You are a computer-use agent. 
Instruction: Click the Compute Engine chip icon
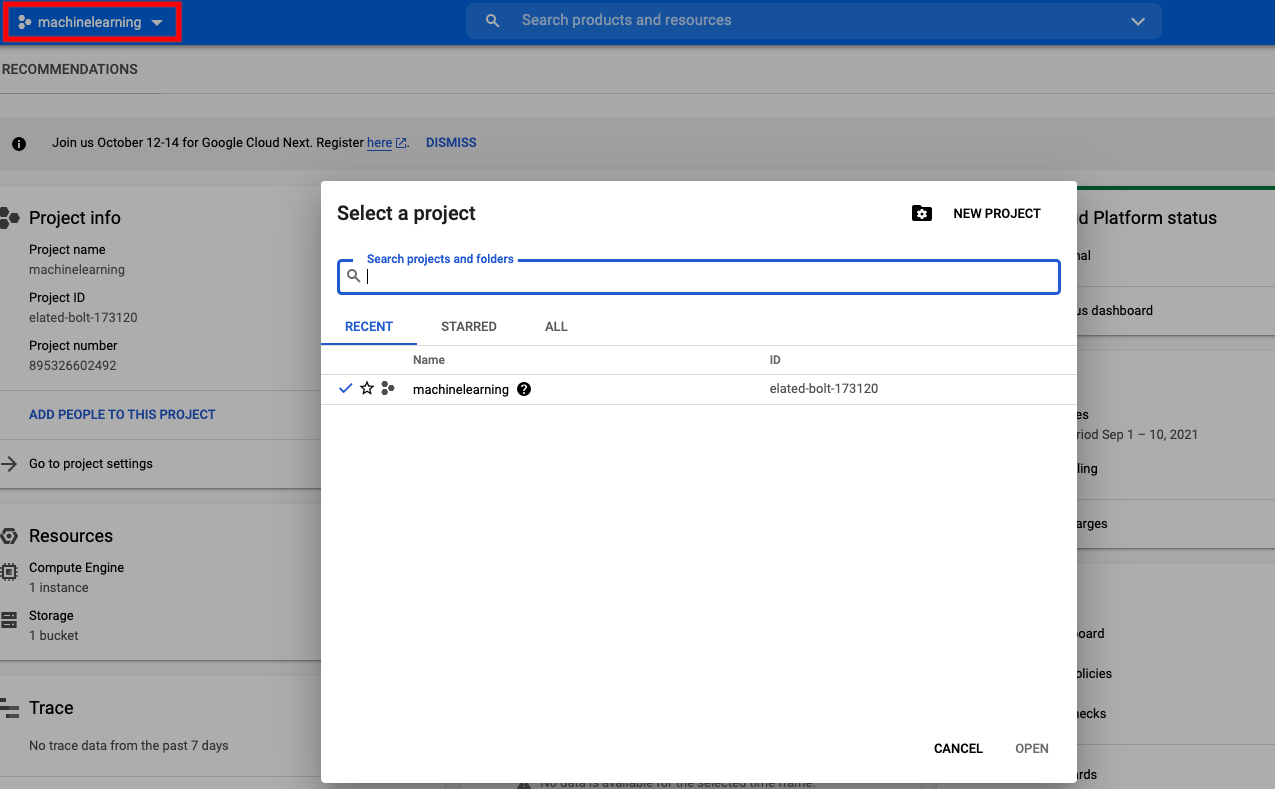[9, 572]
